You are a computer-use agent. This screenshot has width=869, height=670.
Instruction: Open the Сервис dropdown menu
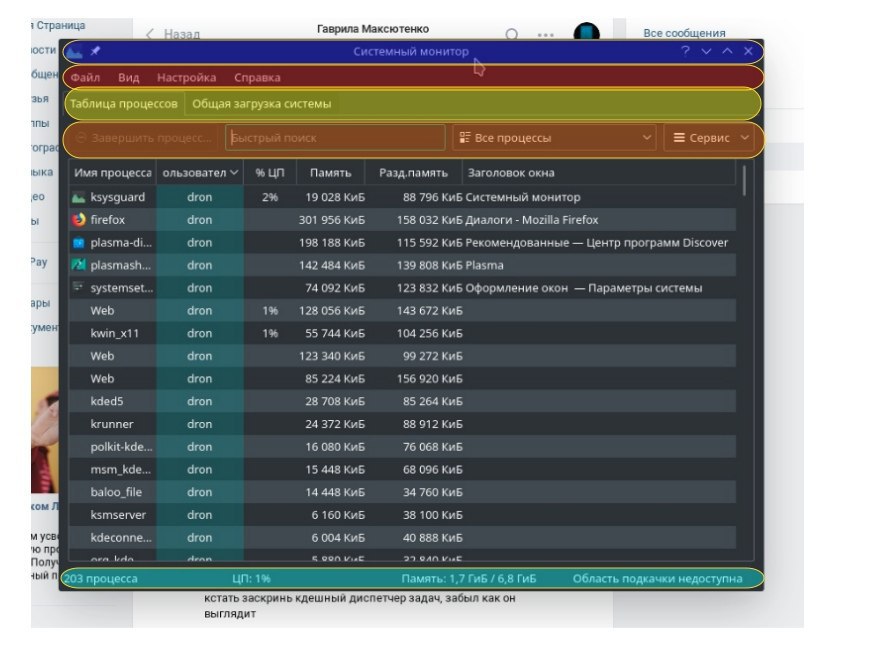click(x=709, y=138)
